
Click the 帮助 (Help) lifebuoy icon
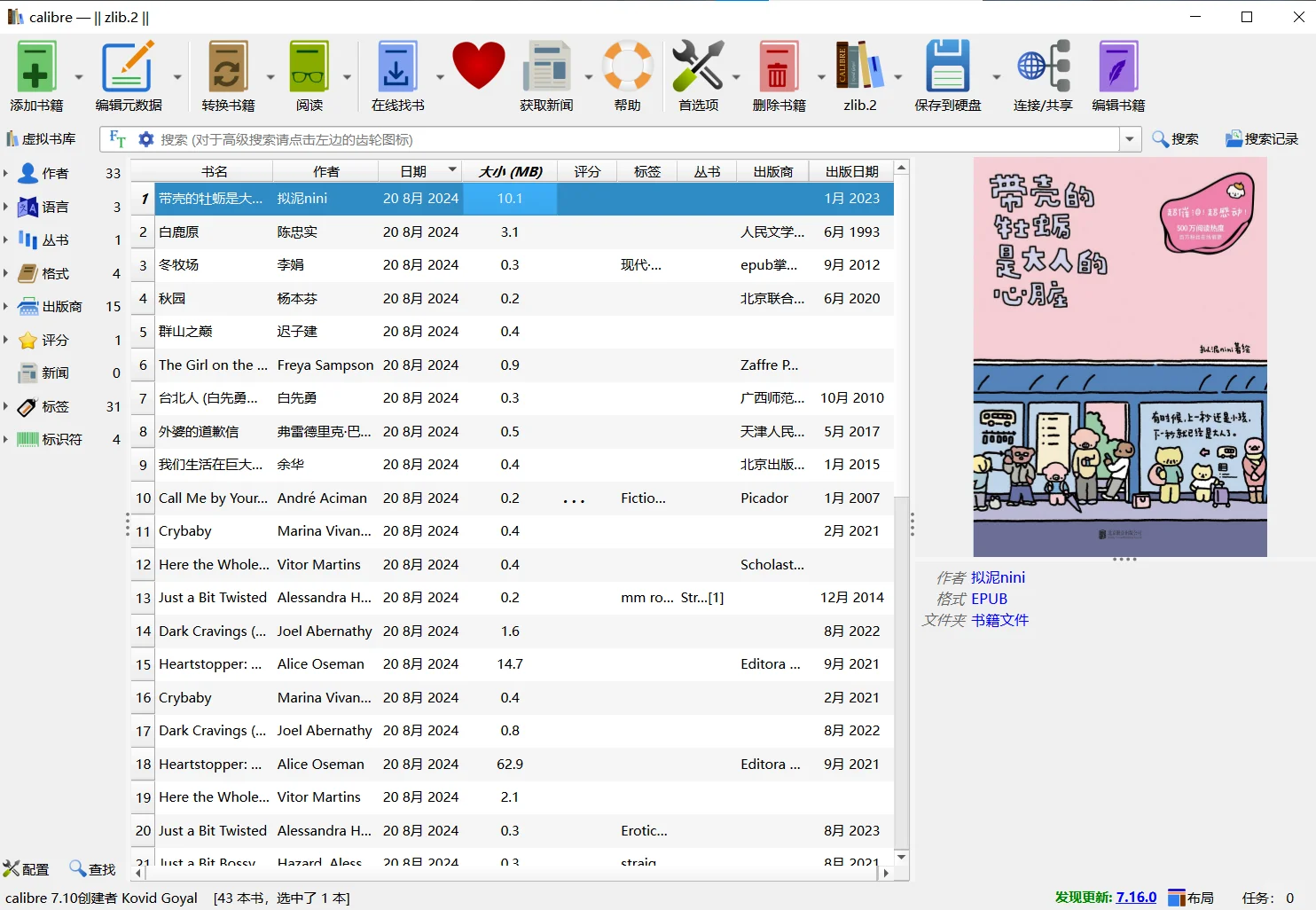tap(628, 67)
